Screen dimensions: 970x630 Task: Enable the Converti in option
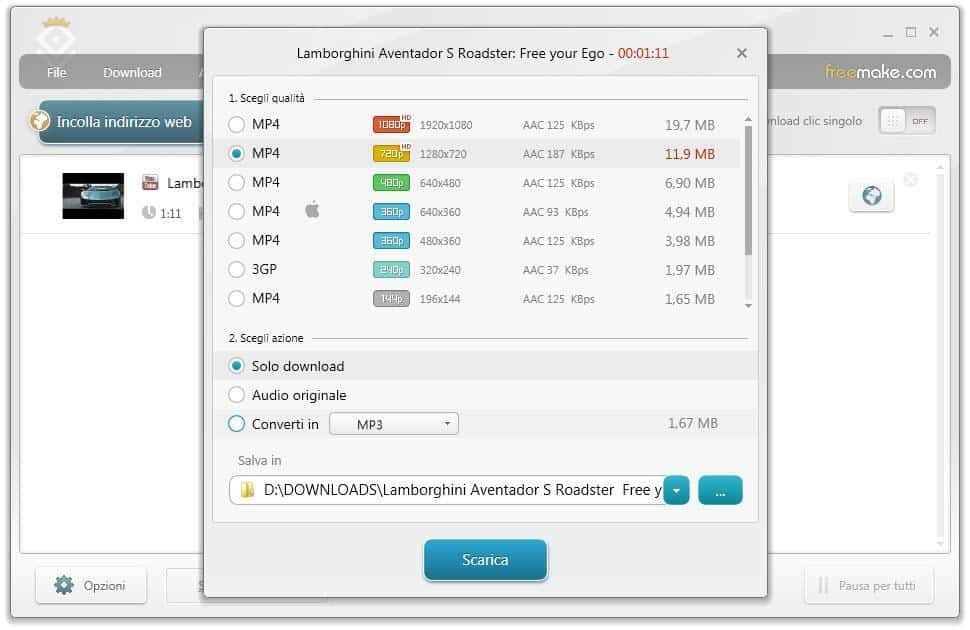pos(236,424)
